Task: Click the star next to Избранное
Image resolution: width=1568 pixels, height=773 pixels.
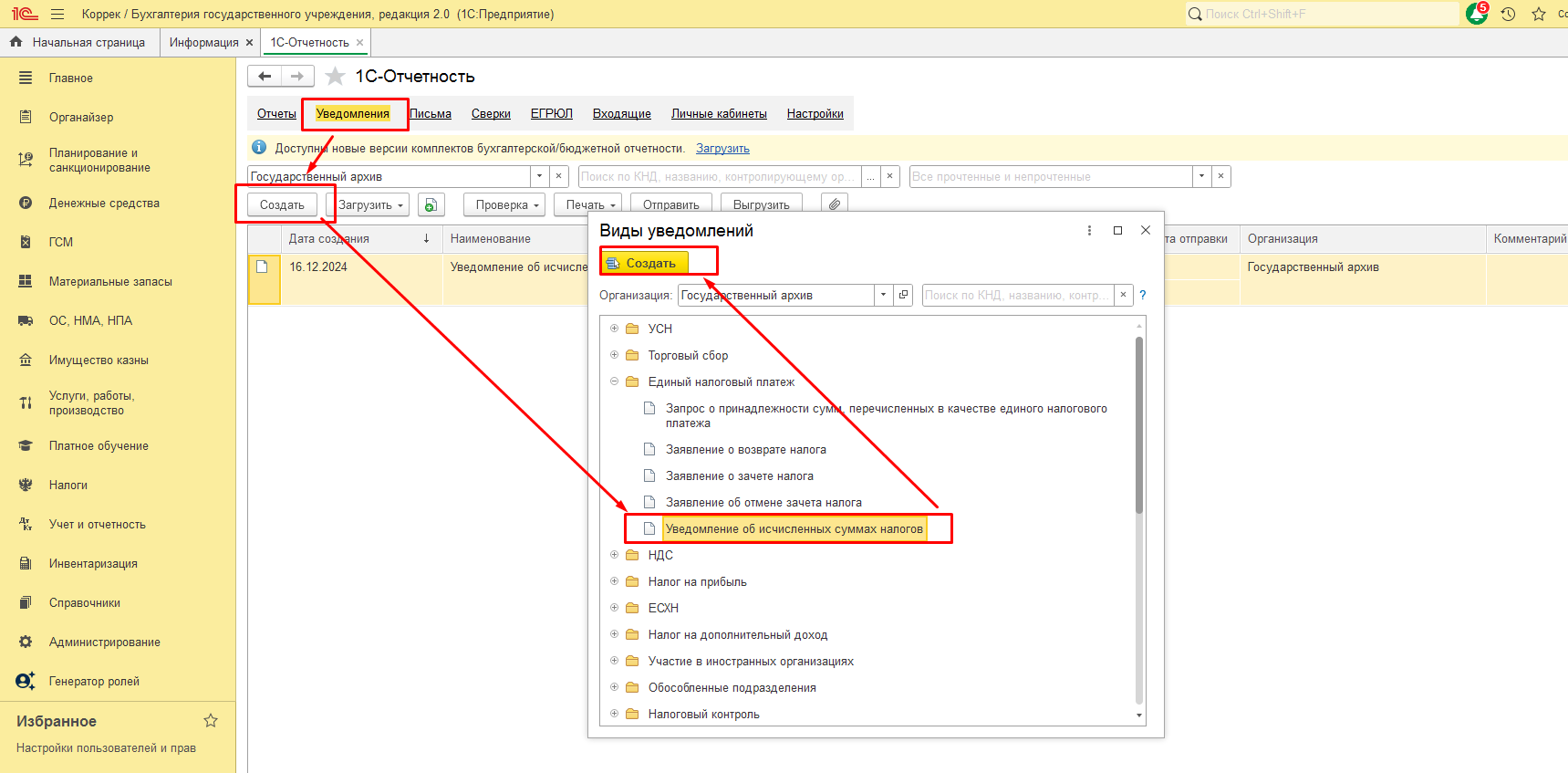Action: click(x=211, y=721)
